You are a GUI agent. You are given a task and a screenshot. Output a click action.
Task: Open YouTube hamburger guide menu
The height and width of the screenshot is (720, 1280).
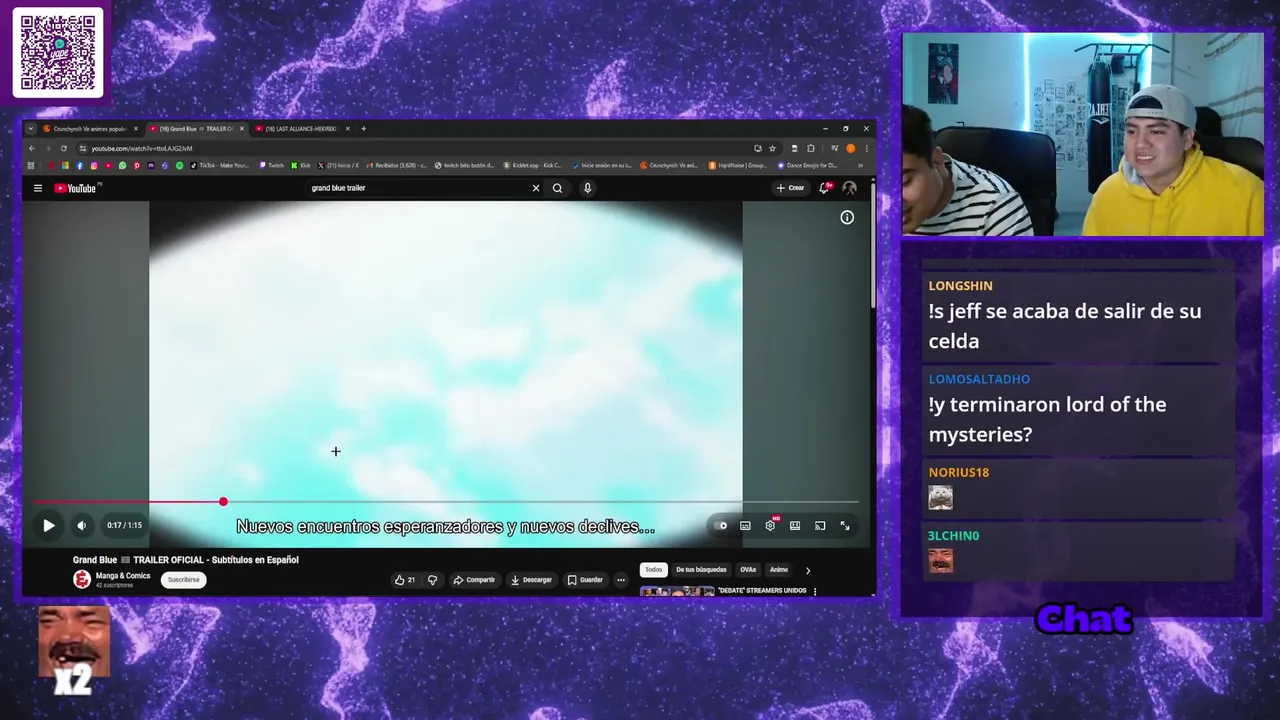click(38, 188)
